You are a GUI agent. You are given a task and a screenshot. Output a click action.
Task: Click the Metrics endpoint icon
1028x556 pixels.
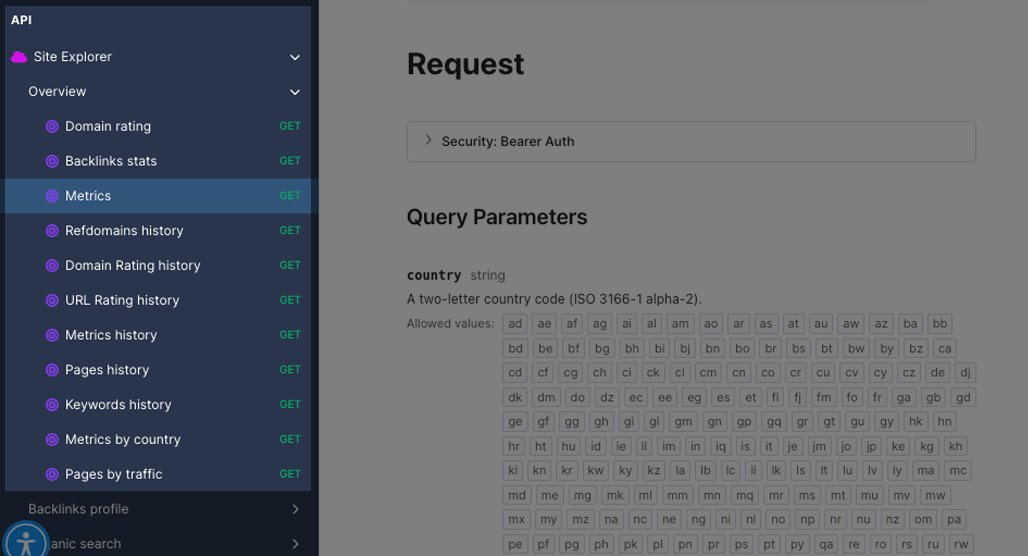click(52, 196)
